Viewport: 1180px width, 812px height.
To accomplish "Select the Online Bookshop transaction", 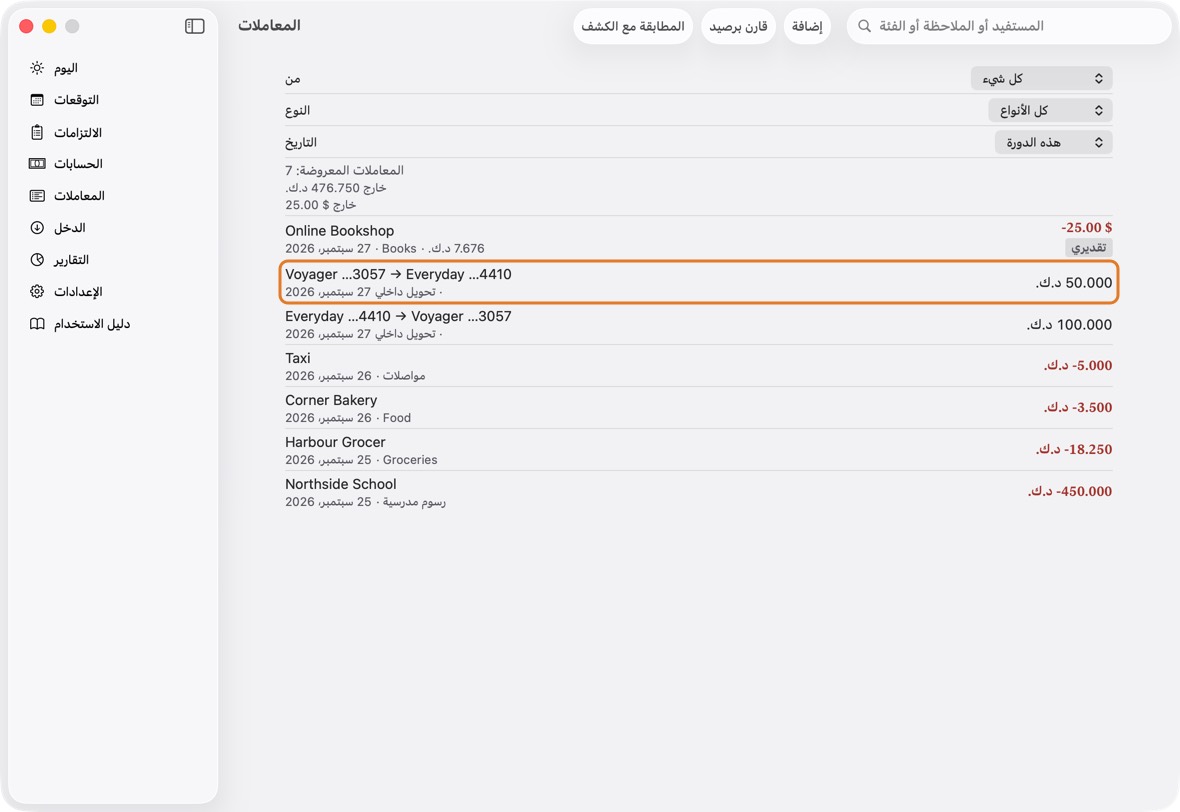I will pyautogui.click(x=698, y=239).
